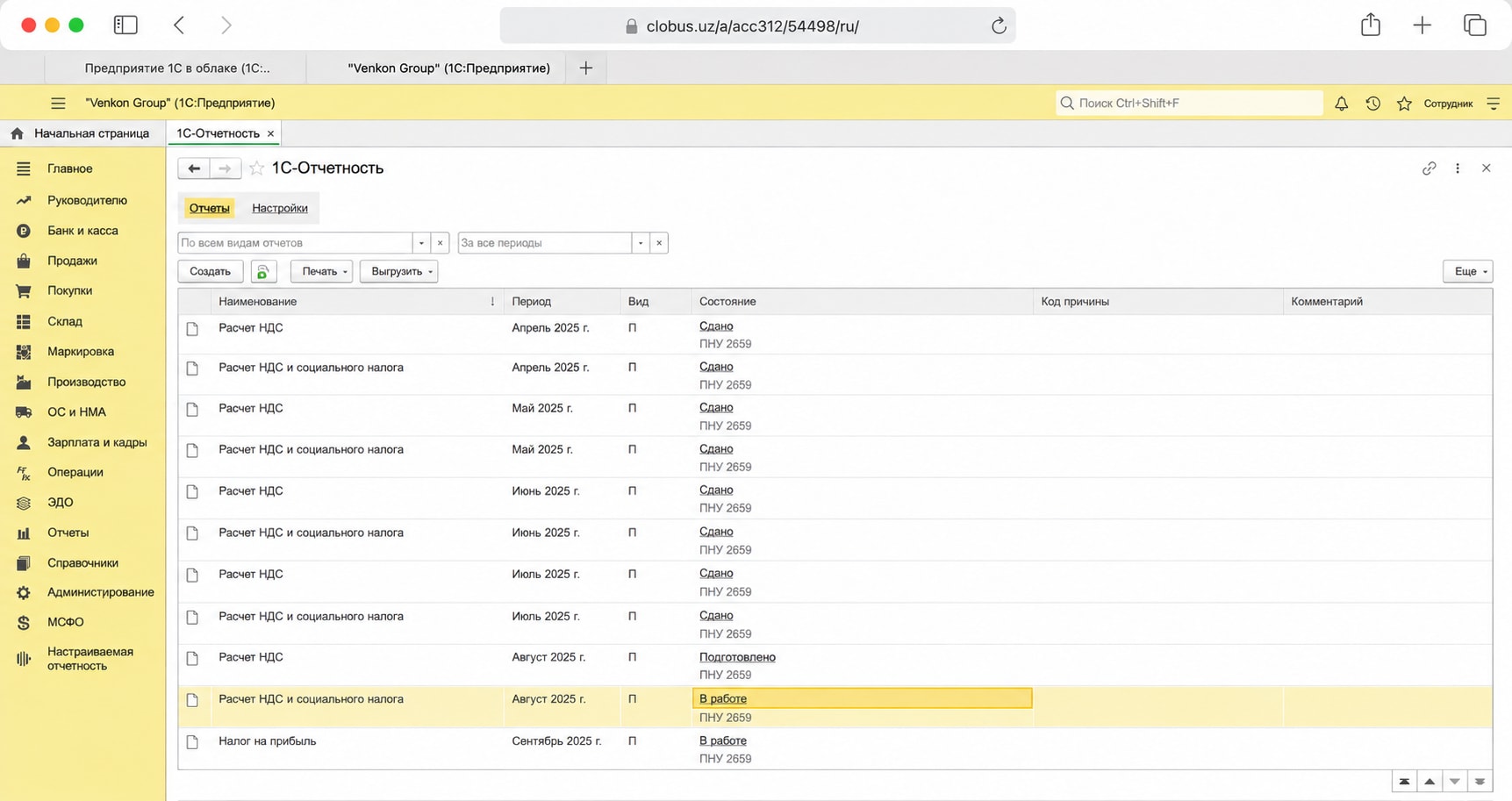The width and height of the screenshot is (1512, 801).
Task: Move down one row arrow button
Action: (1455, 782)
